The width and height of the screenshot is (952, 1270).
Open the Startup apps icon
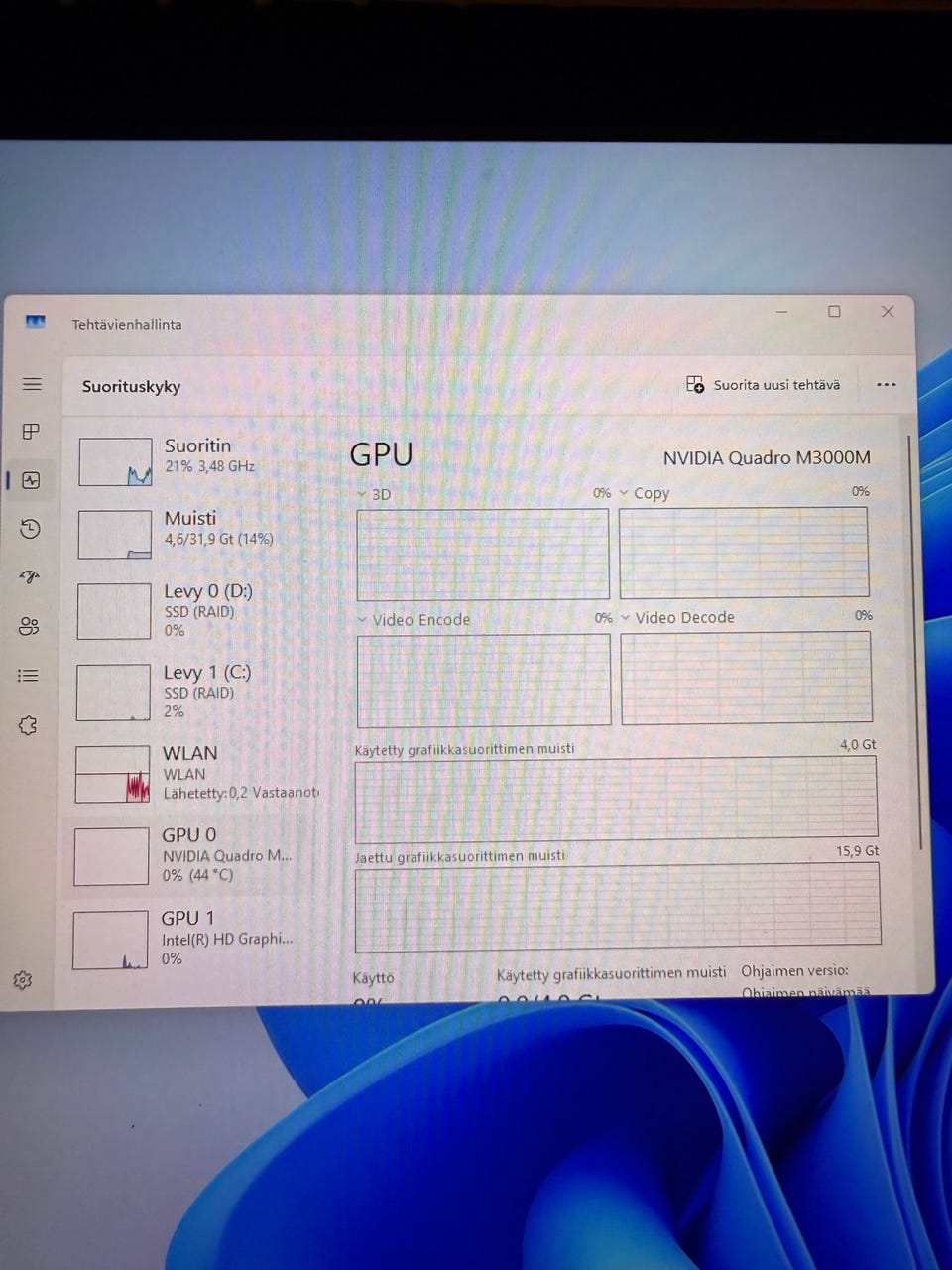30,576
